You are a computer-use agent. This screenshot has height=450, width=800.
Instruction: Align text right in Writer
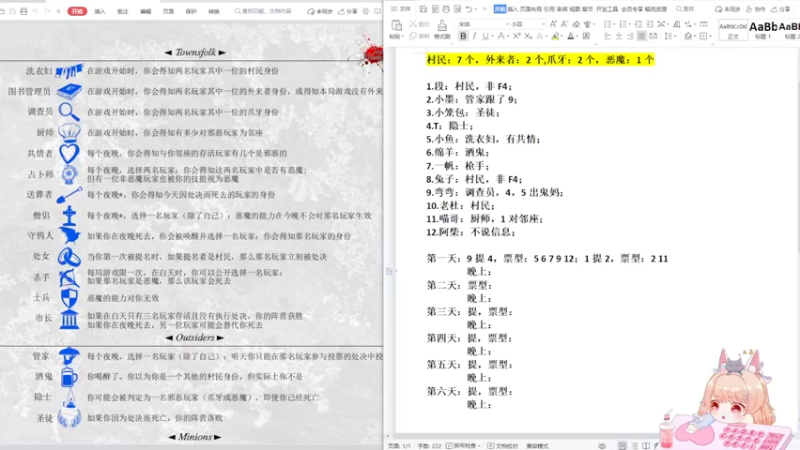coord(630,36)
